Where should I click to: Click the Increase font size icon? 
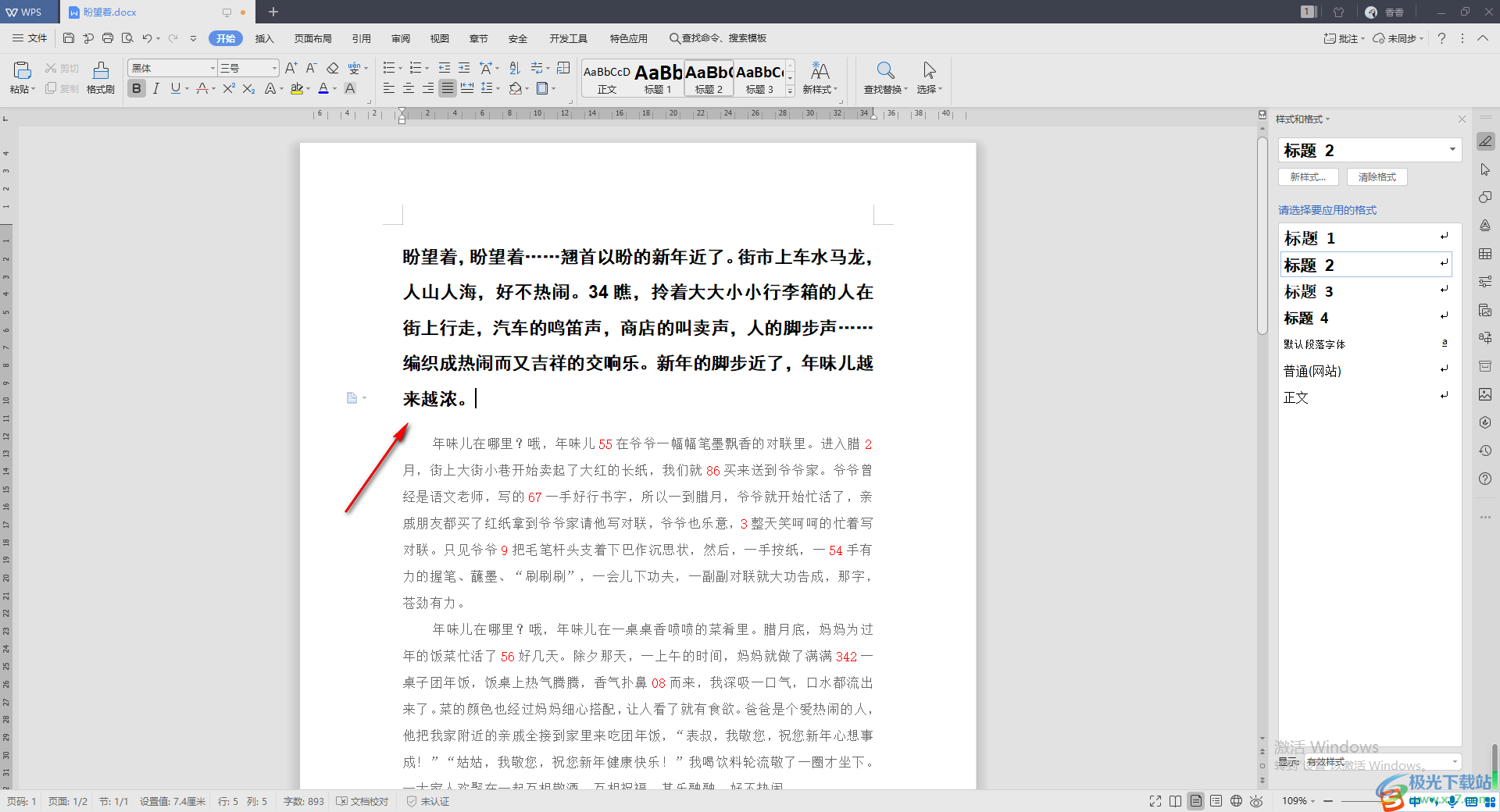[291, 68]
